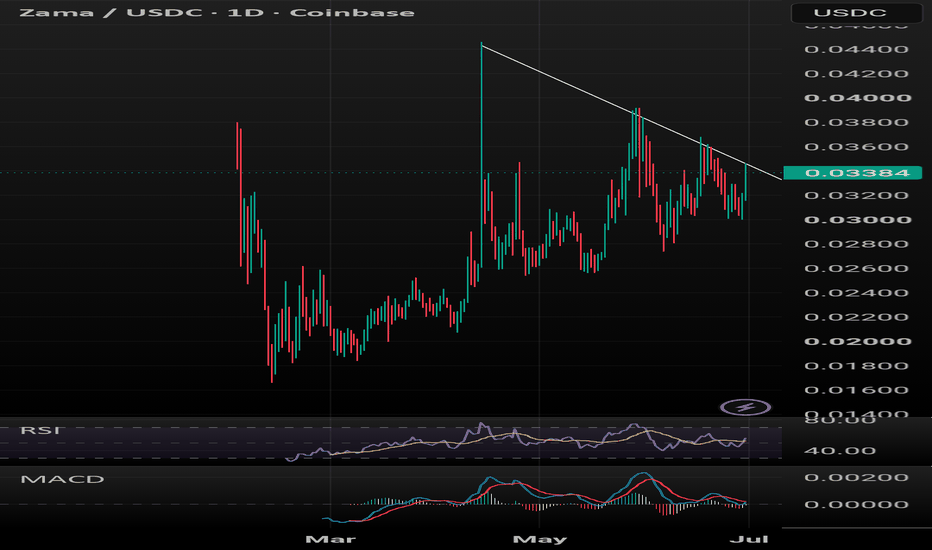This screenshot has height=550, width=932.
Task: Click the 0.03800 price axis label
Action: coord(857,122)
